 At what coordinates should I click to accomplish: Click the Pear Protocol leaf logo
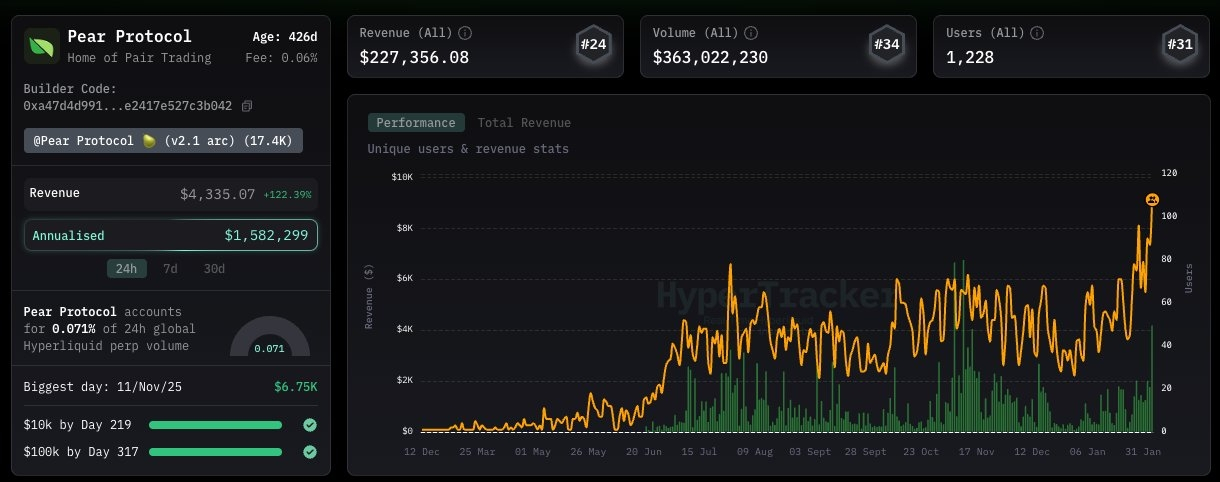pos(42,46)
